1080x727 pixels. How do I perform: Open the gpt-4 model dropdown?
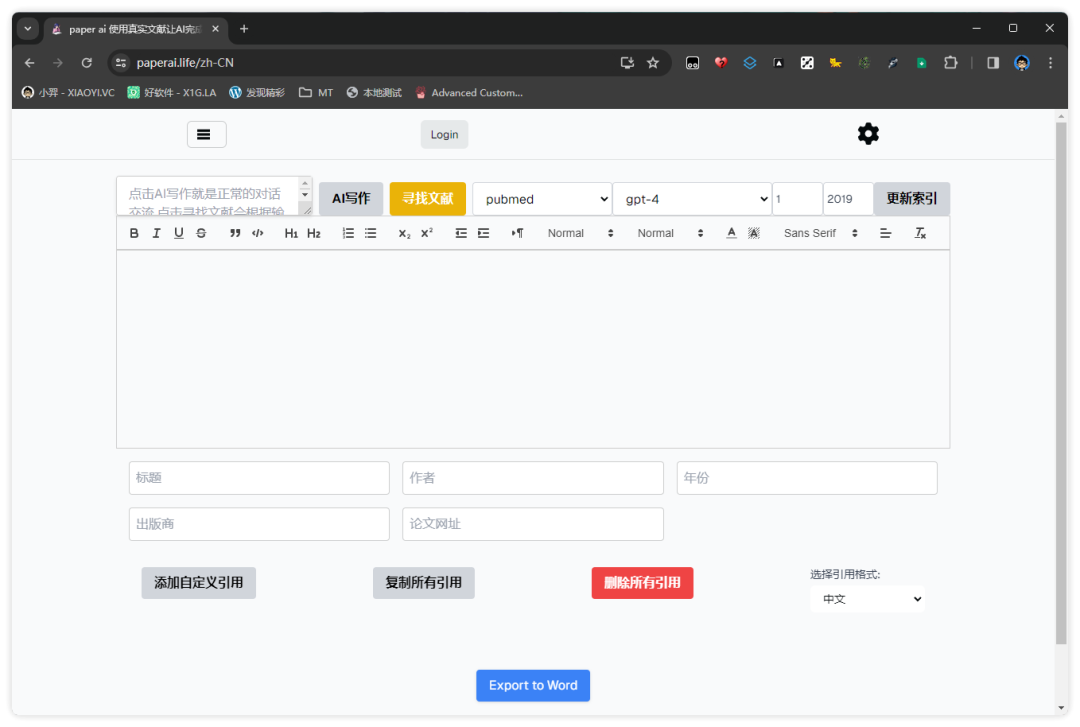pos(692,199)
